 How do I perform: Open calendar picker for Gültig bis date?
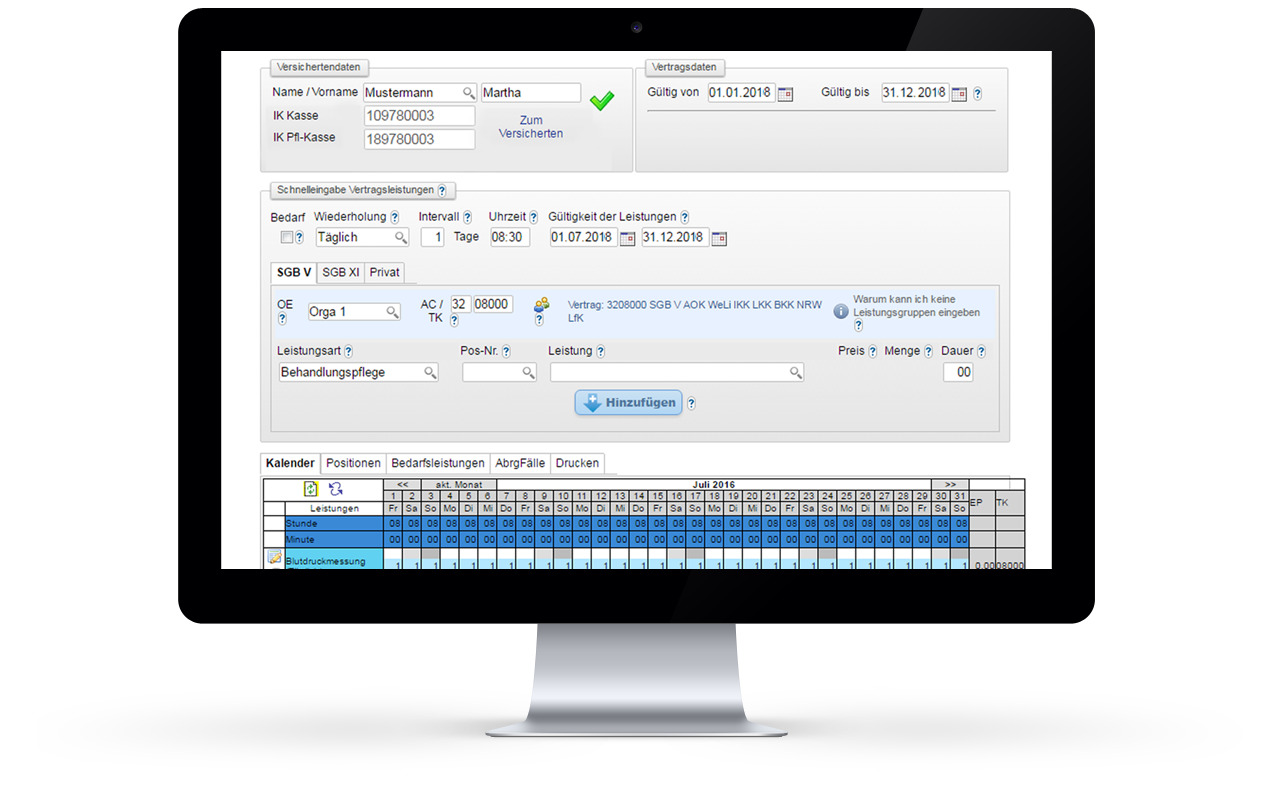(x=958, y=93)
